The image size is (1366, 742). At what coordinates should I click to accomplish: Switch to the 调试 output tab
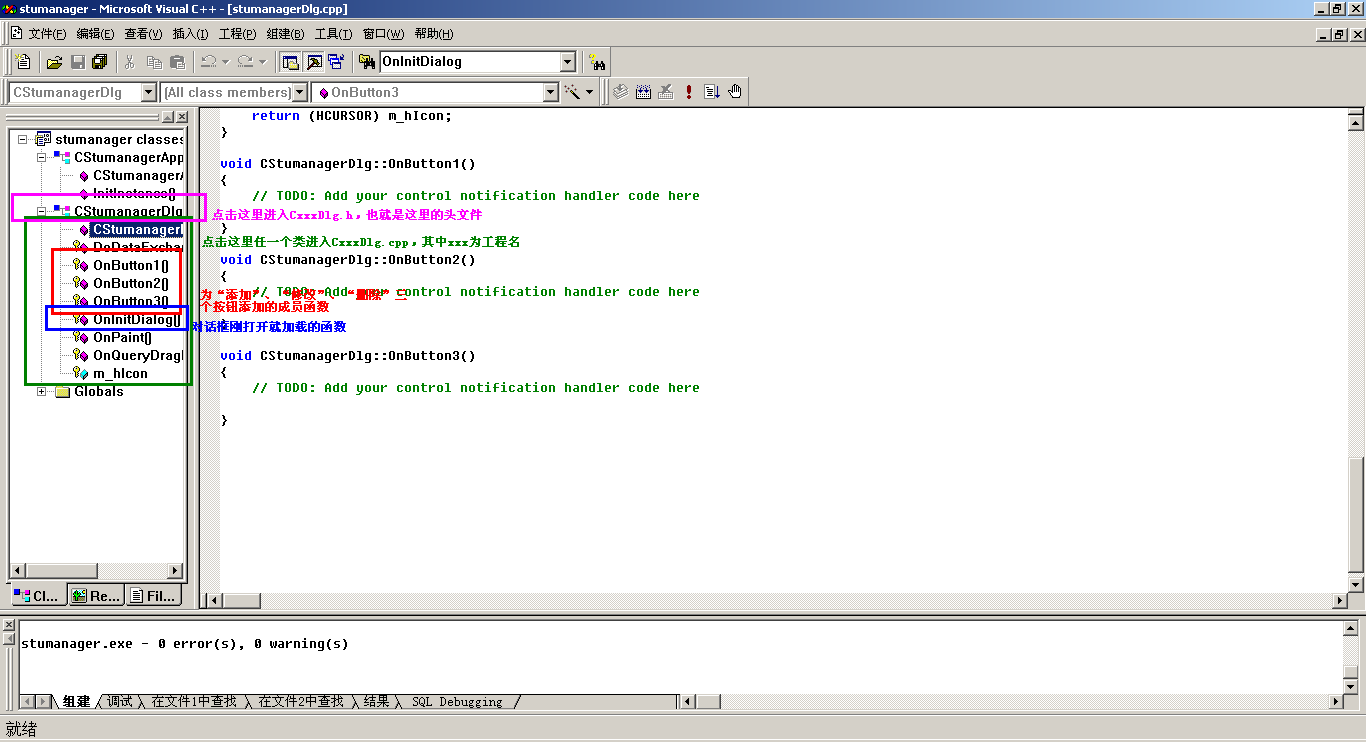point(120,701)
